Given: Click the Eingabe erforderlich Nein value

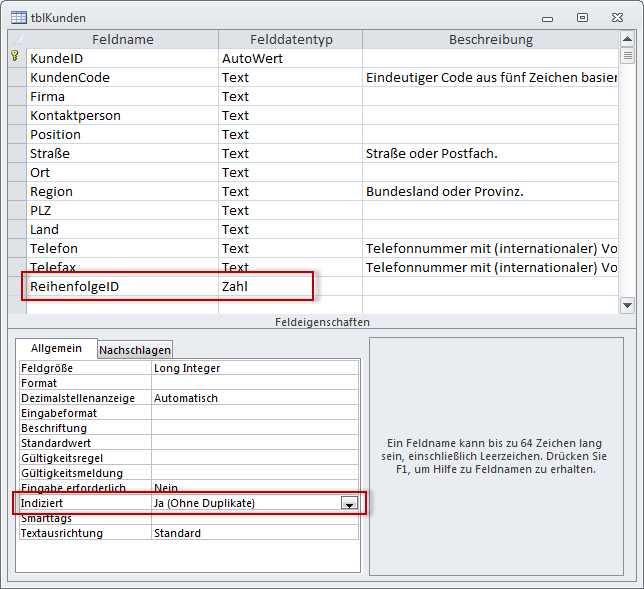Looking at the screenshot, I should point(254,488).
